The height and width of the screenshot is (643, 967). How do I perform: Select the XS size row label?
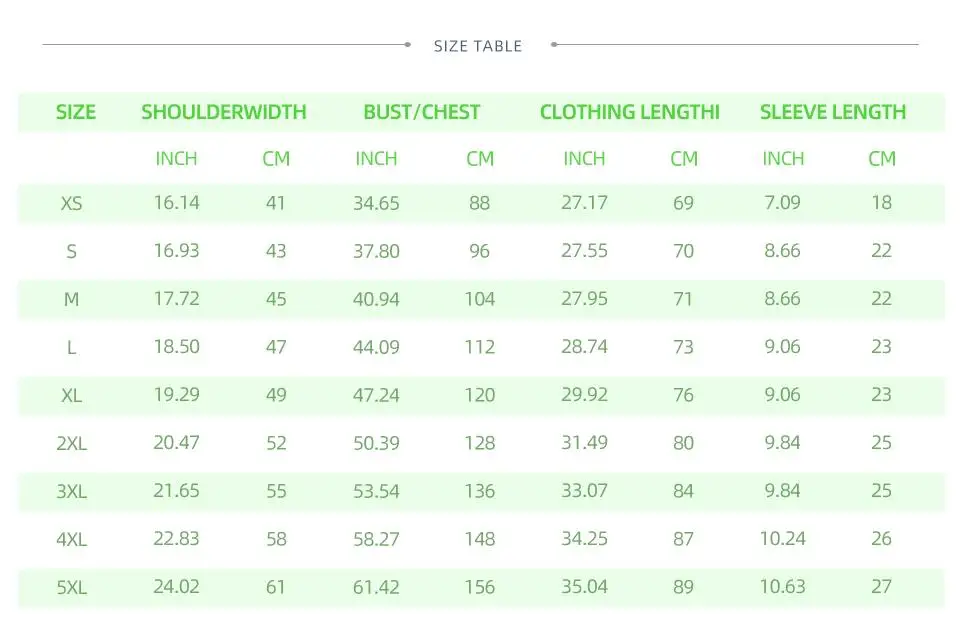tap(72, 203)
